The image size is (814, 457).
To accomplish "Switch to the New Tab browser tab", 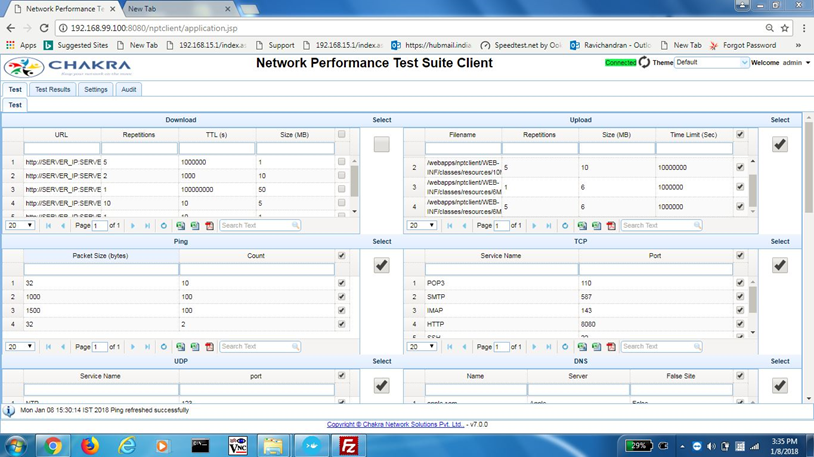I will click(x=177, y=9).
